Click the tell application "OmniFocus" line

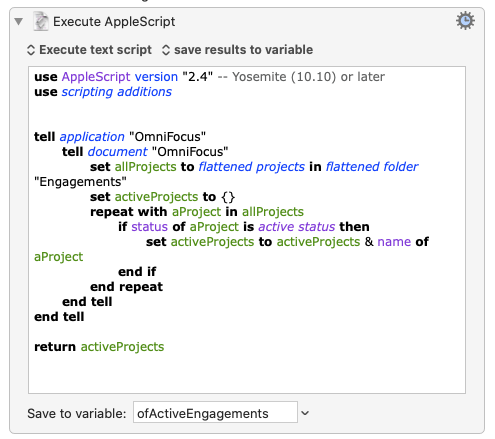(x=120, y=137)
